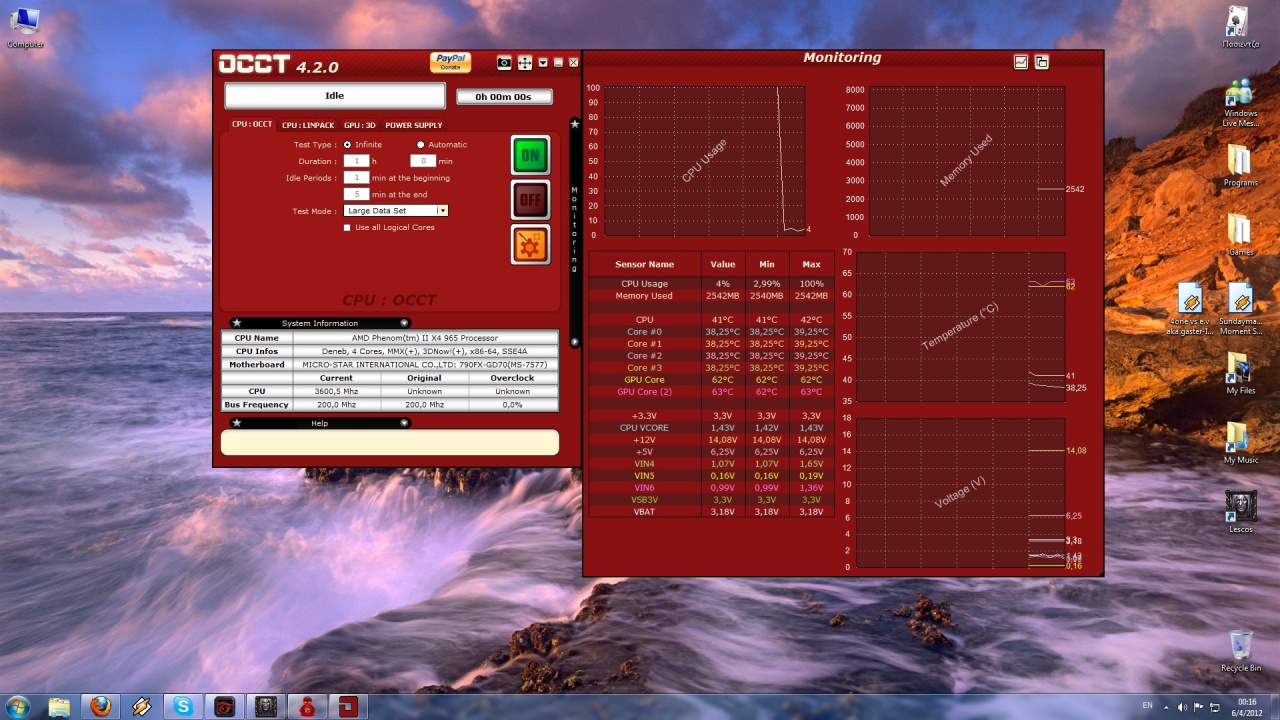The image size is (1280, 720).
Task: Open the Programs folder on desktop
Action: pyautogui.click(x=1240, y=166)
